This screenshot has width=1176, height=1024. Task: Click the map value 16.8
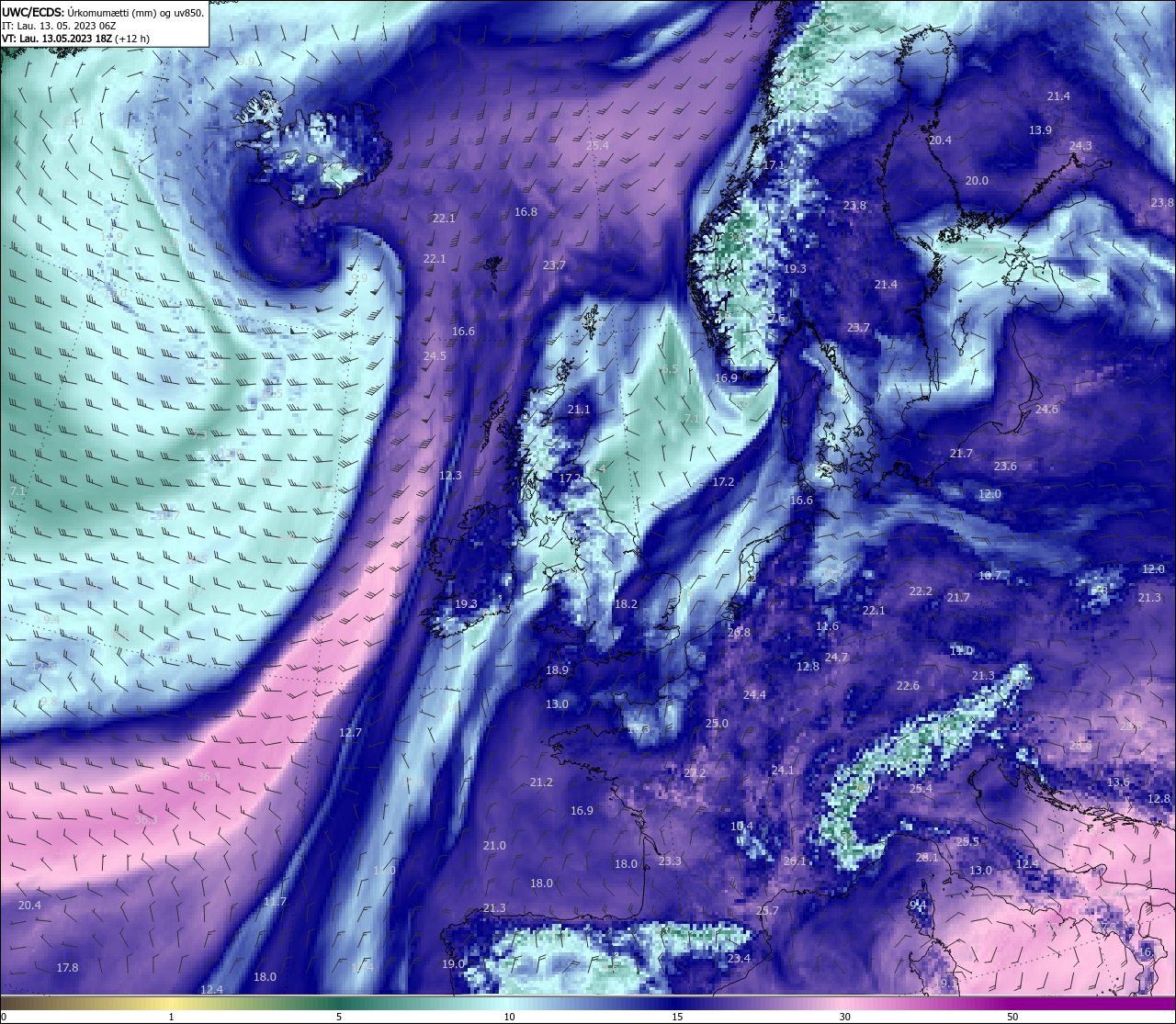click(x=526, y=212)
